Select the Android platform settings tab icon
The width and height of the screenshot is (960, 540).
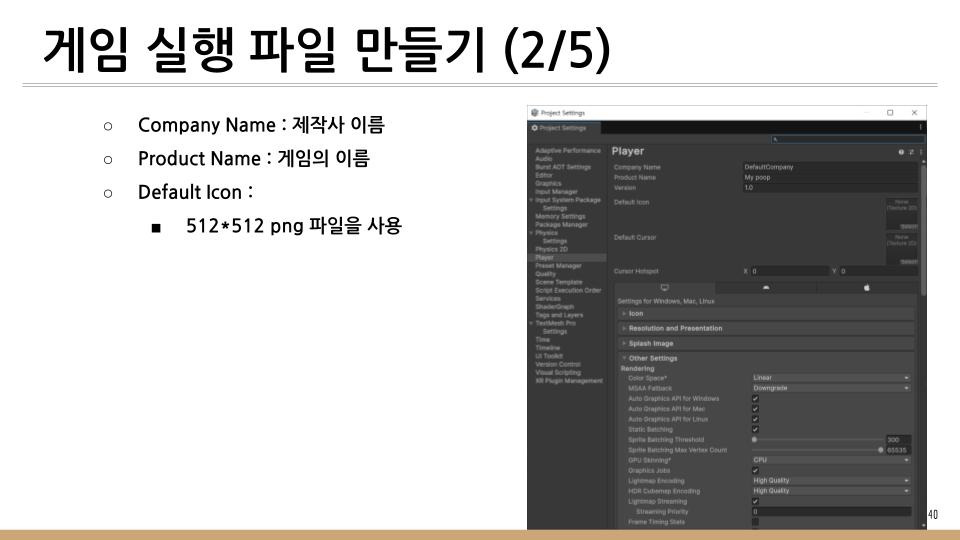(x=765, y=287)
